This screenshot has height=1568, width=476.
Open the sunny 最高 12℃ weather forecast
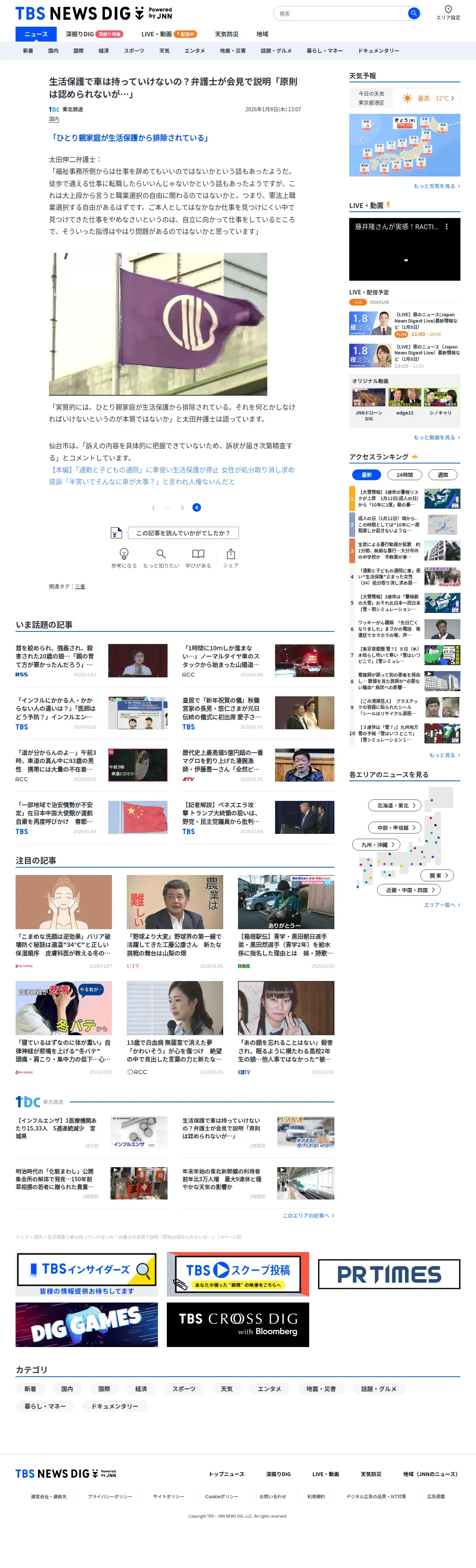(x=429, y=98)
